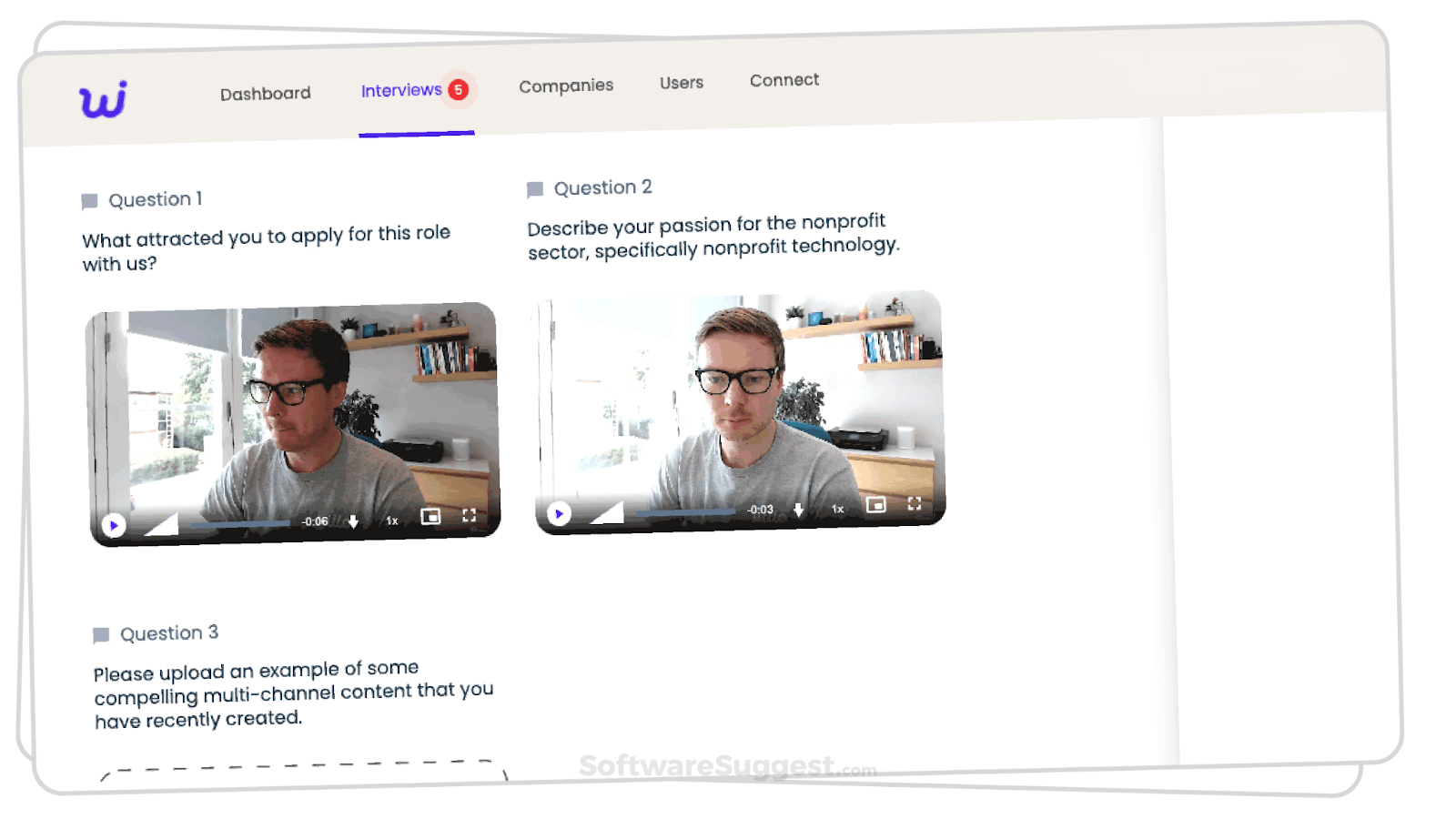Open the 1x playback speed control on Question 1

(x=392, y=520)
